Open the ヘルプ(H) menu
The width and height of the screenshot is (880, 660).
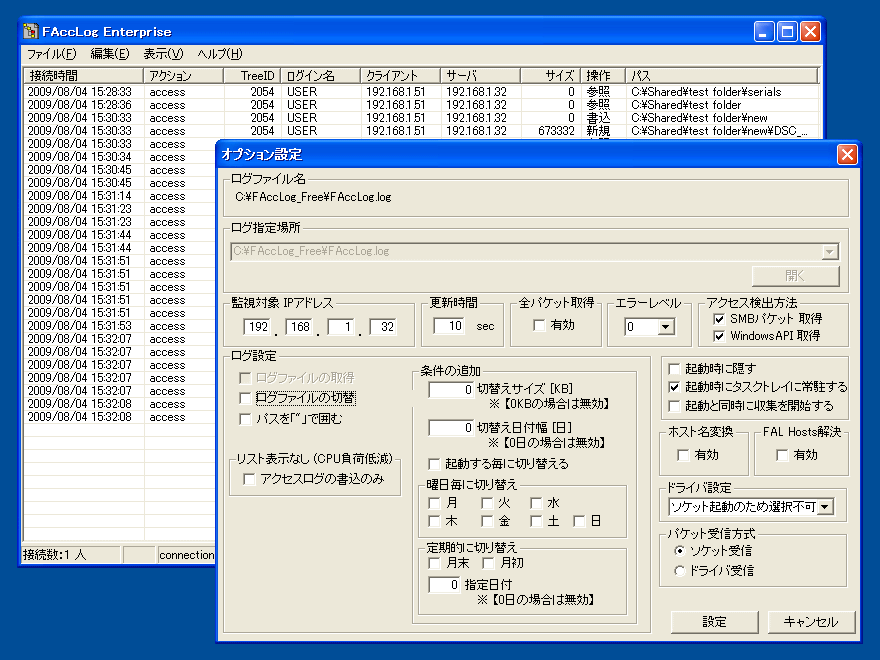pyautogui.click(x=220, y=54)
